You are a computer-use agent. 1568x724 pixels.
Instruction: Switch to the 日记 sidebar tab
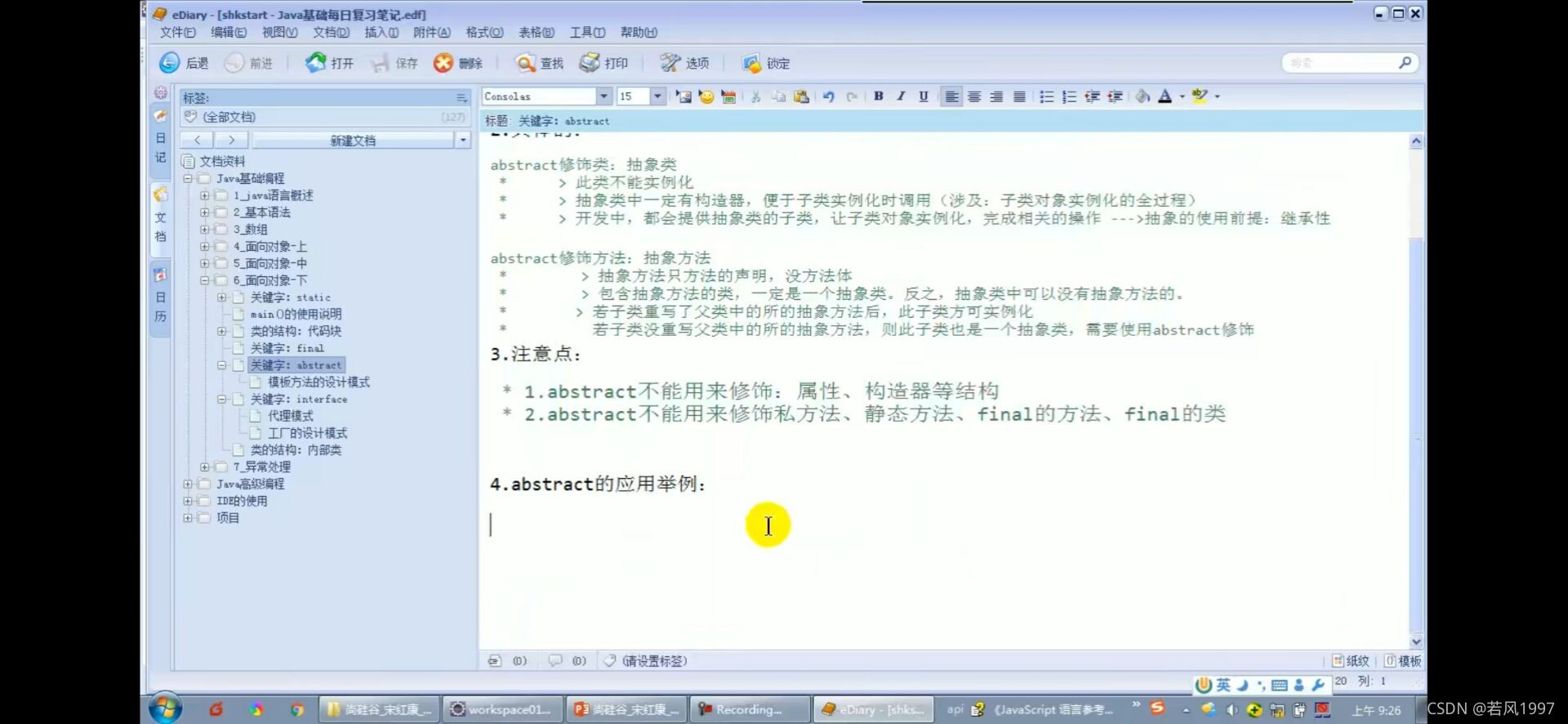click(x=160, y=139)
